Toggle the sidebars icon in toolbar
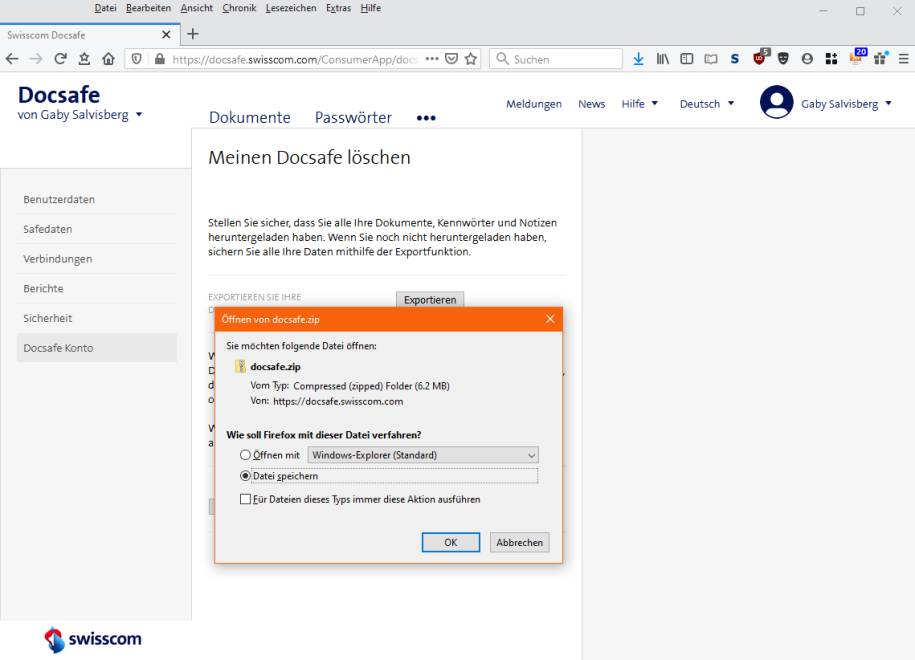The width and height of the screenshot is (915, 660). click(687, 59)
